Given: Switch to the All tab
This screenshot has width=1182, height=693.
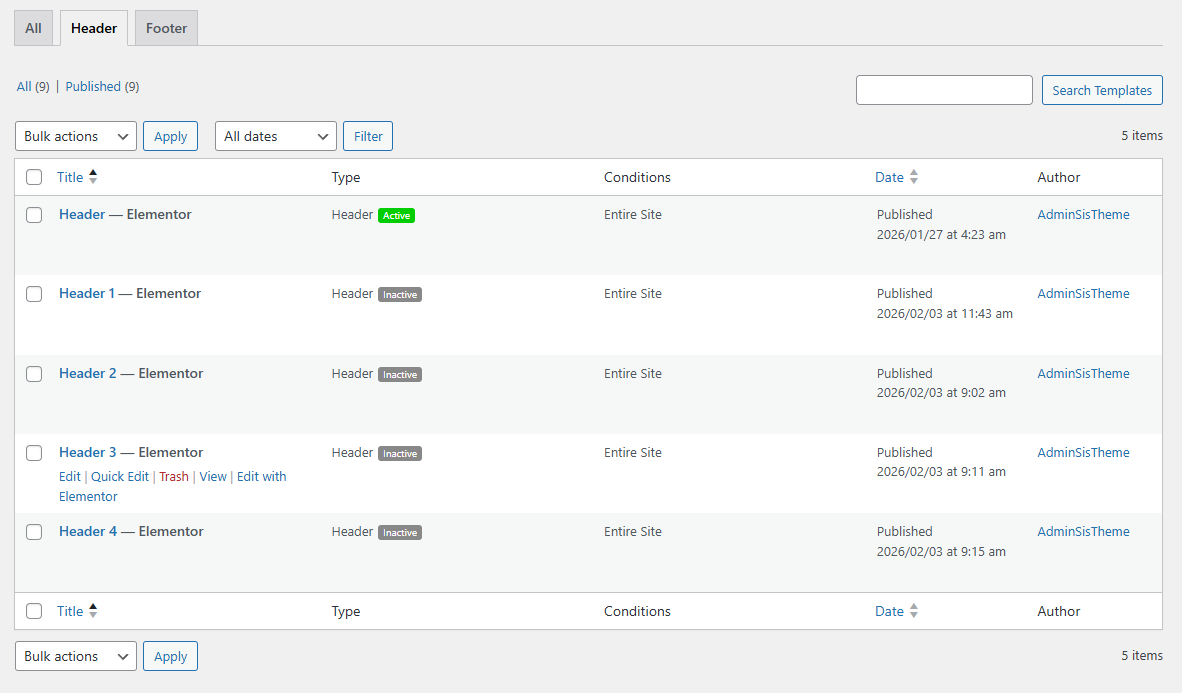Looking at the screenshot, I should (33, 28).
